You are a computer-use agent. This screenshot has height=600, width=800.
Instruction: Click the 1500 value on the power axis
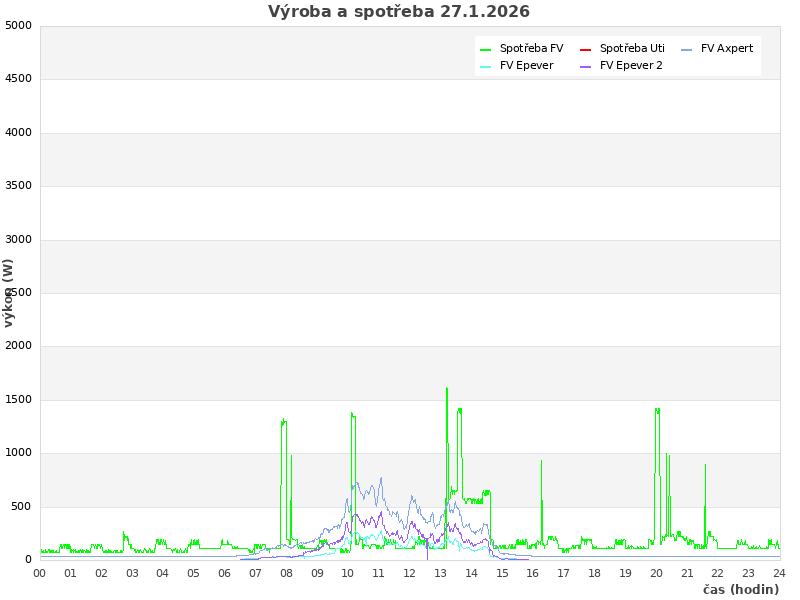(x=18, y=399)
